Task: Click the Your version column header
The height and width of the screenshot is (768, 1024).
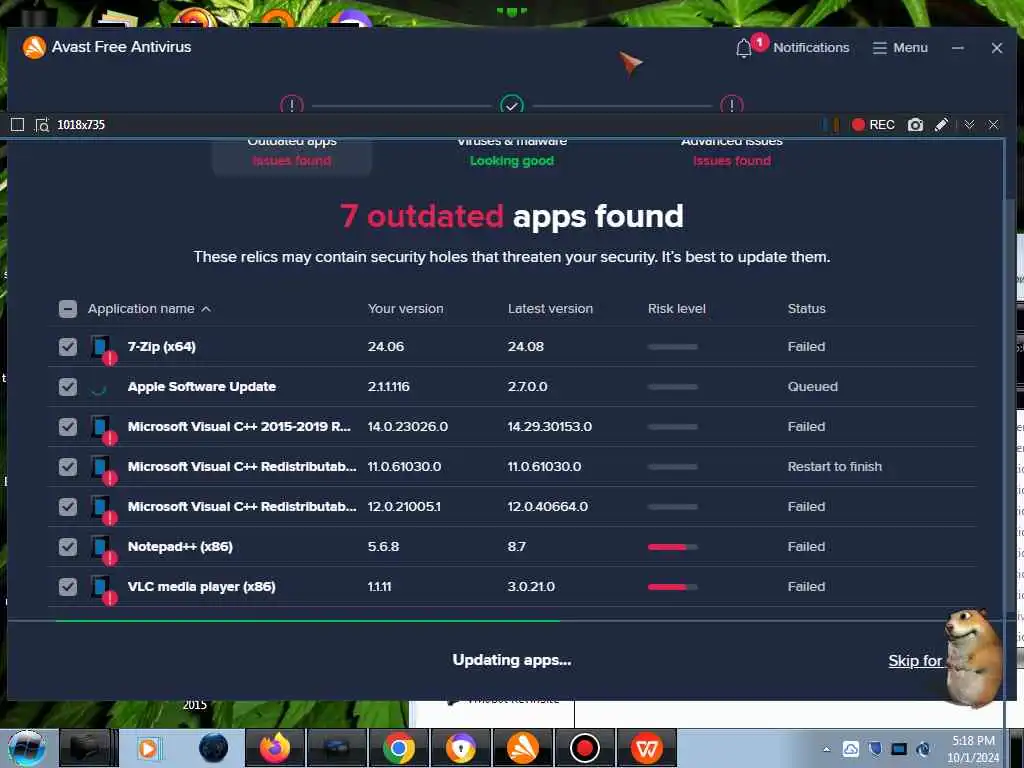Action: [406, 309]
